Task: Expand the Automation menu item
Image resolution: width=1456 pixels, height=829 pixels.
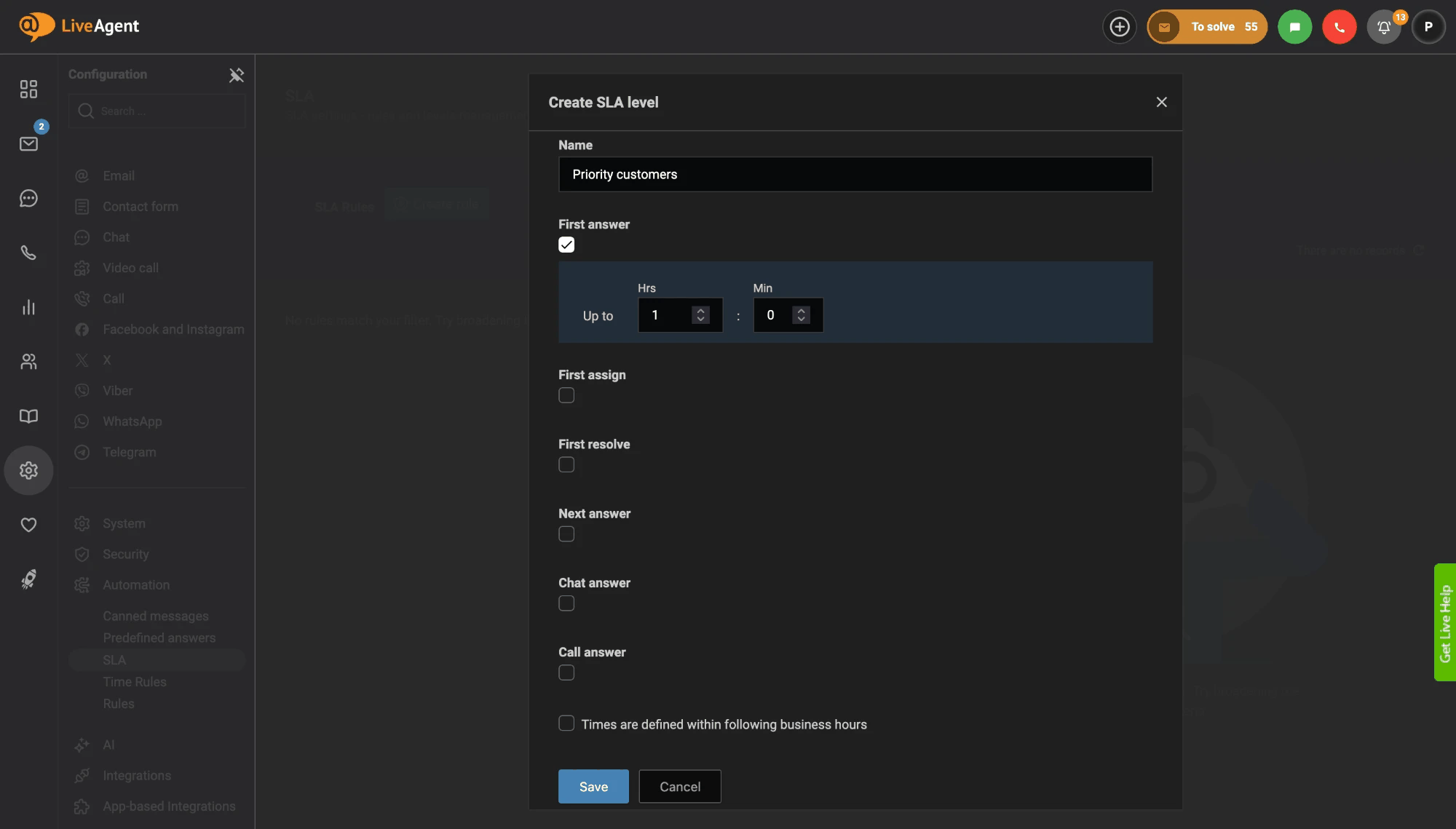Action: pos(136,585)
